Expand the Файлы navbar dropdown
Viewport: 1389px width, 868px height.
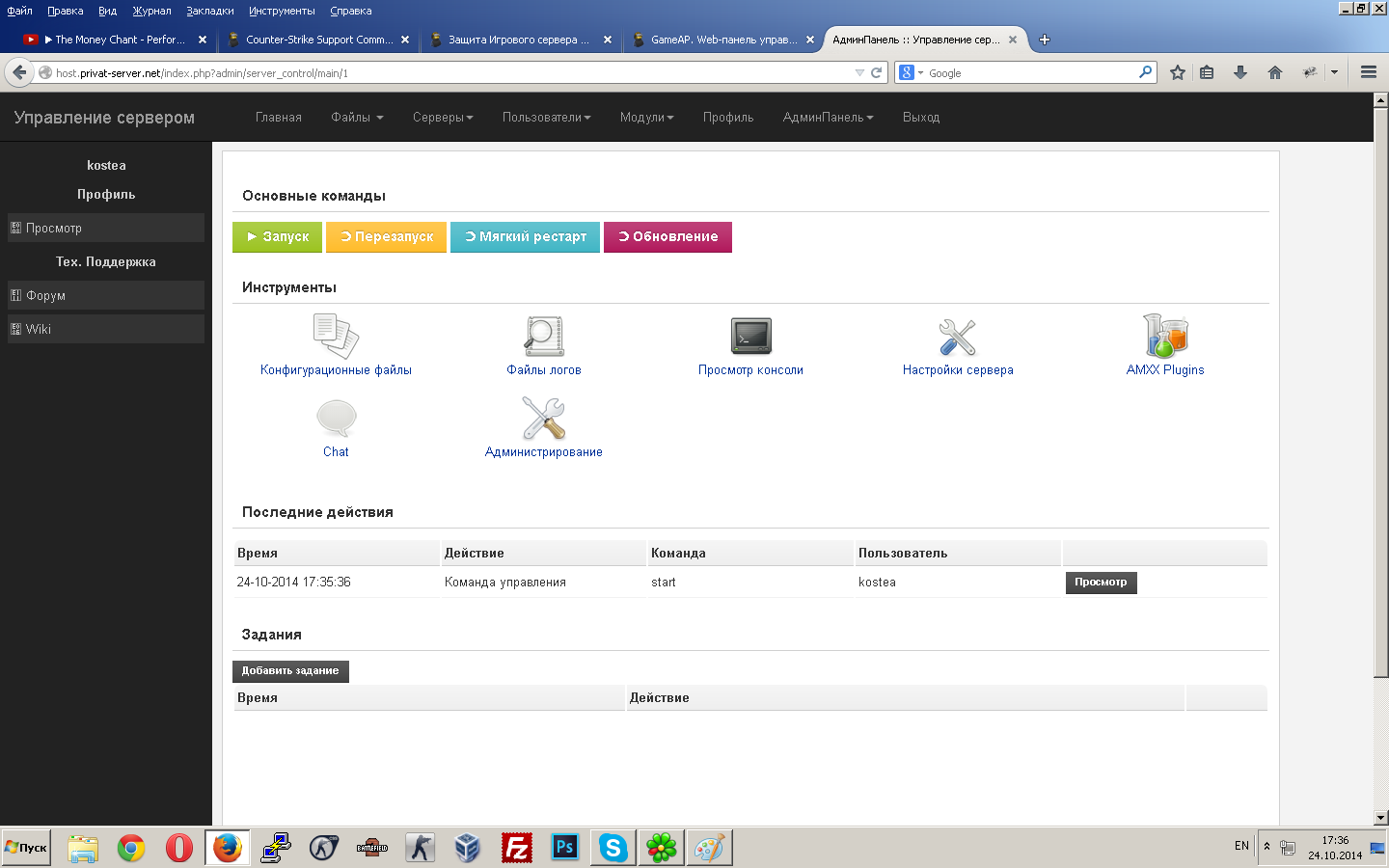tap(357, 118)
